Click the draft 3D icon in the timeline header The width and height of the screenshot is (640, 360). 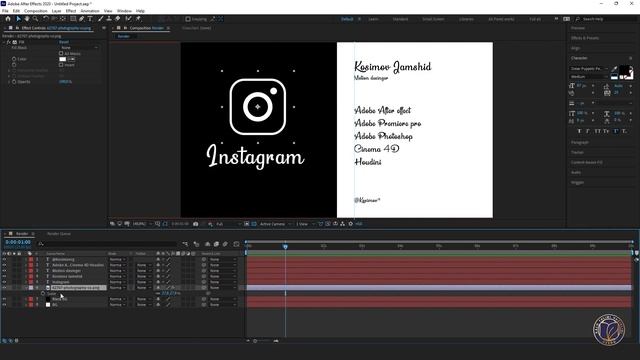pyautogui.click(x=196, y=244)
